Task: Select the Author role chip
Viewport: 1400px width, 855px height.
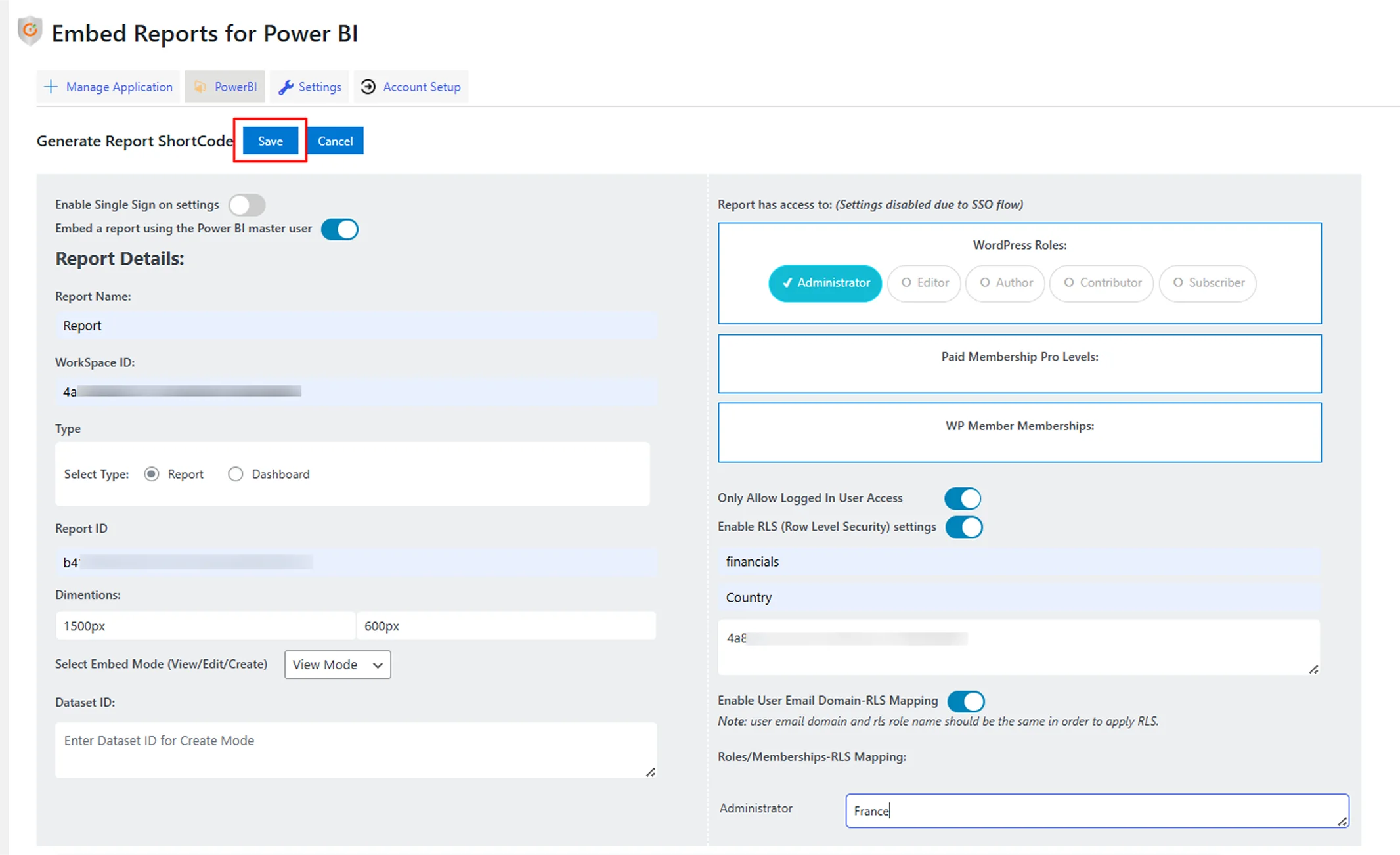Action: 1005,283
